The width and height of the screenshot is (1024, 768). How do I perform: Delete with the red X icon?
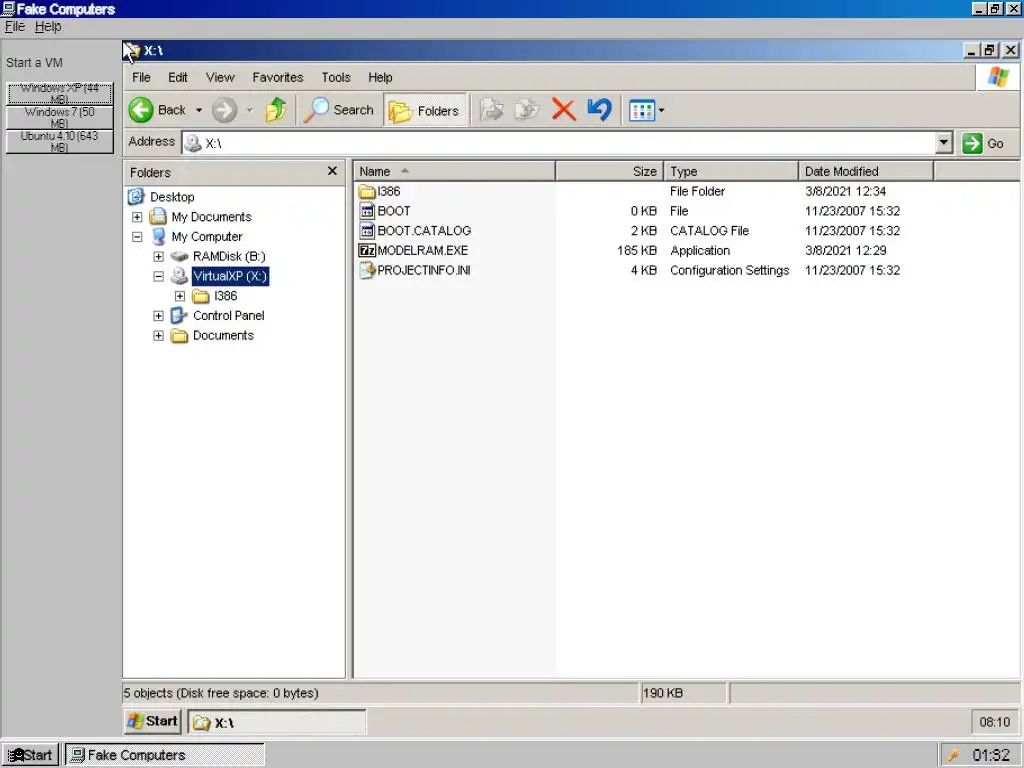tap(564, 110)
